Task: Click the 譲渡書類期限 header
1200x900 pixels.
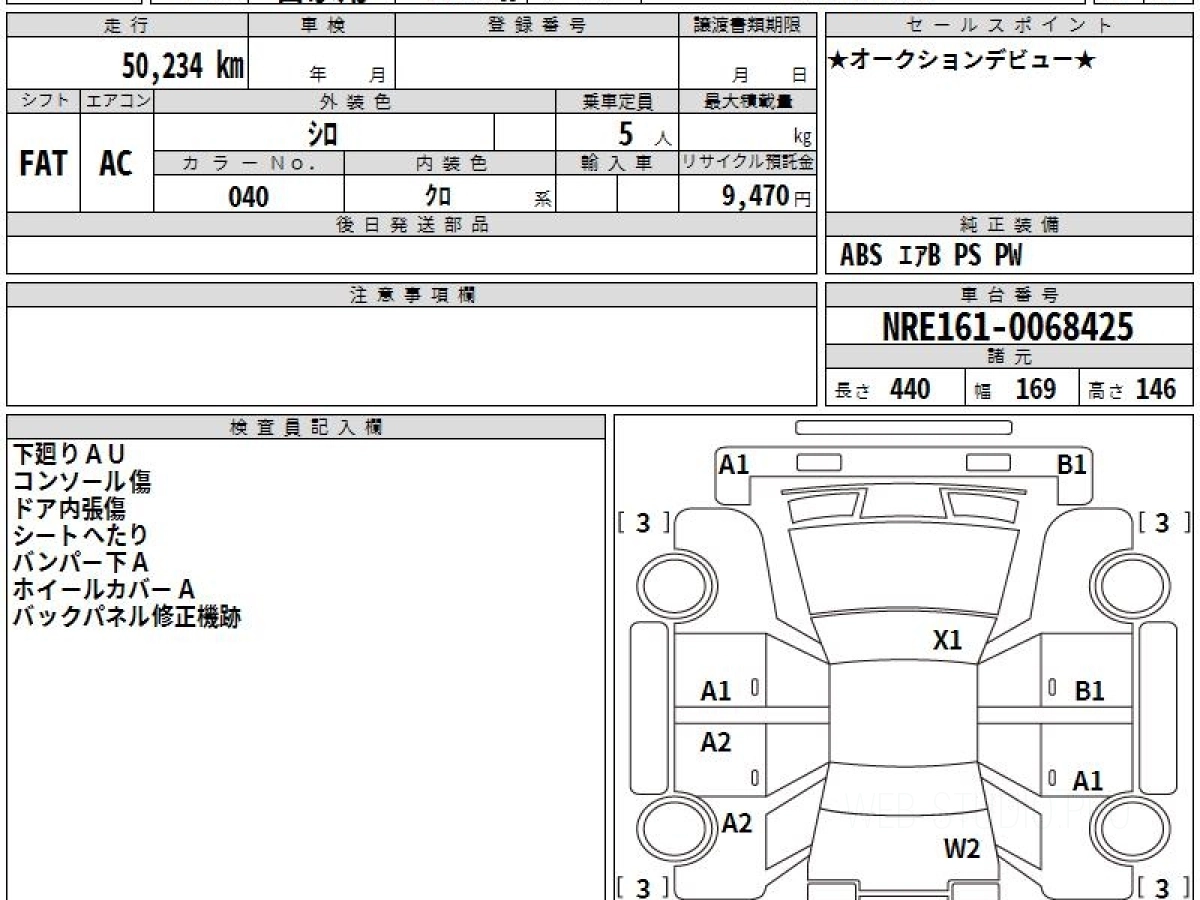Action: [747, 27]
